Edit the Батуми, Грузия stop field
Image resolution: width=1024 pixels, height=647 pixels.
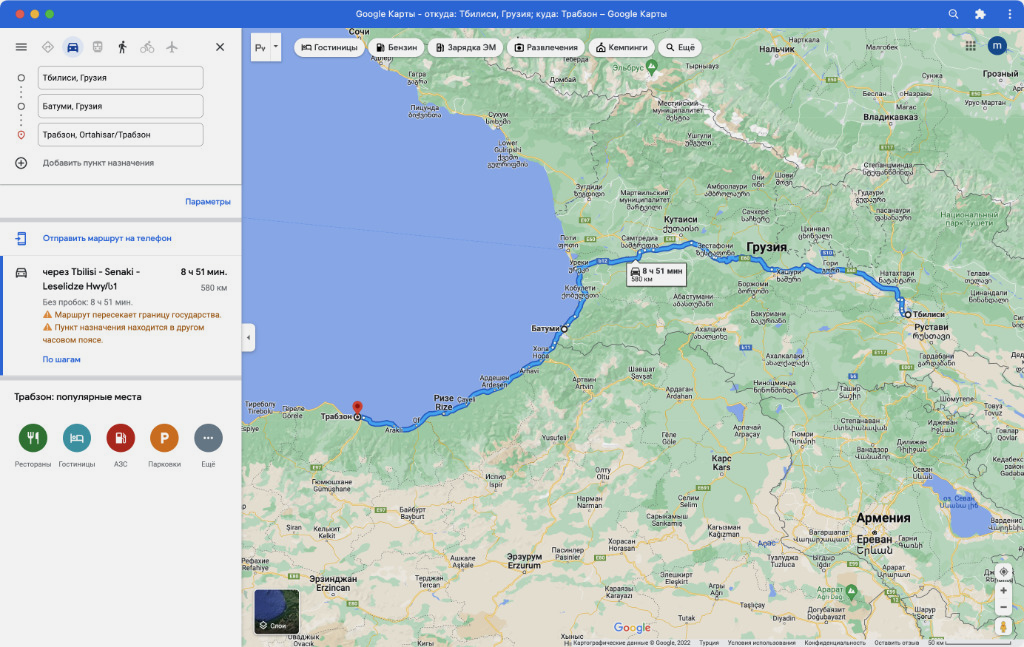pos(120,106)
